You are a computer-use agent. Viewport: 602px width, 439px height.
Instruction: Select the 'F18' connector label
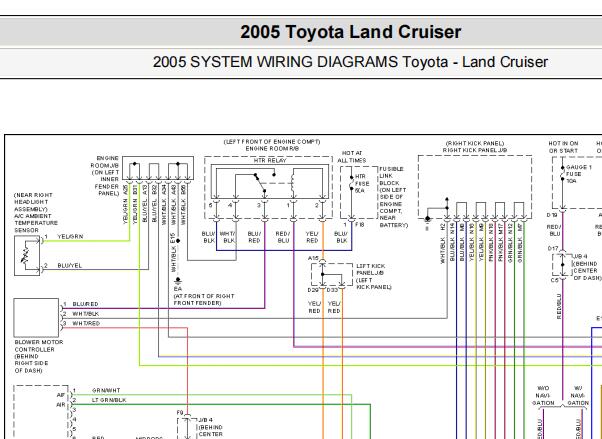[x=359, y=225]
